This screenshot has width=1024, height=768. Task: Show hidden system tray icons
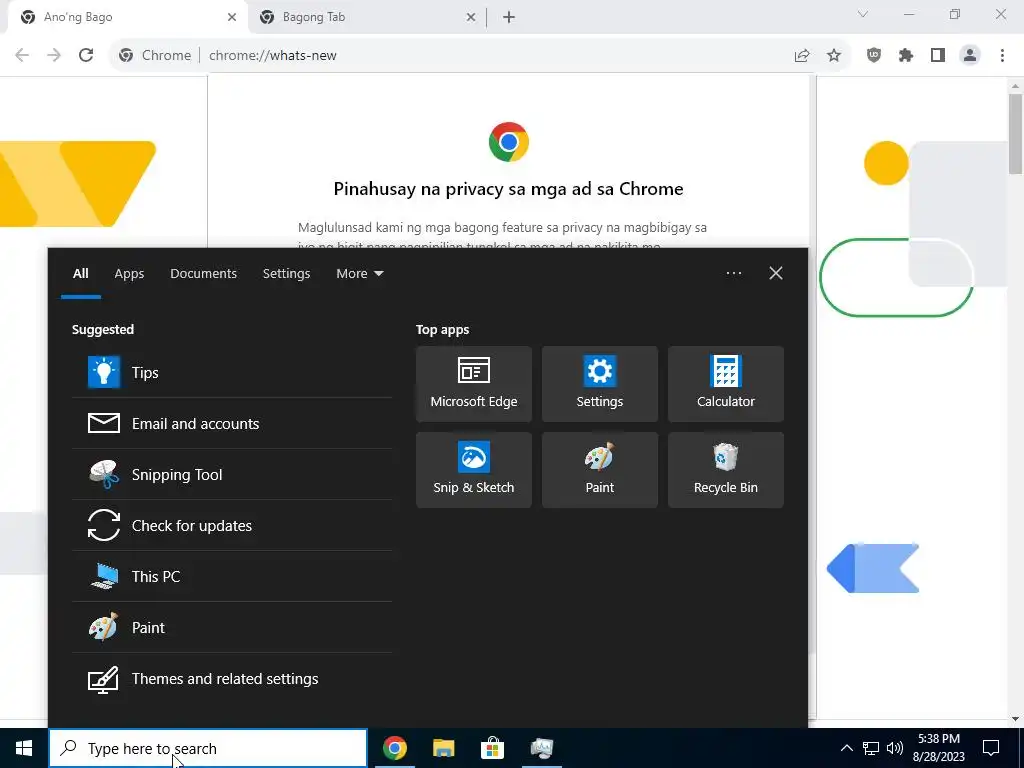[846, 748]
